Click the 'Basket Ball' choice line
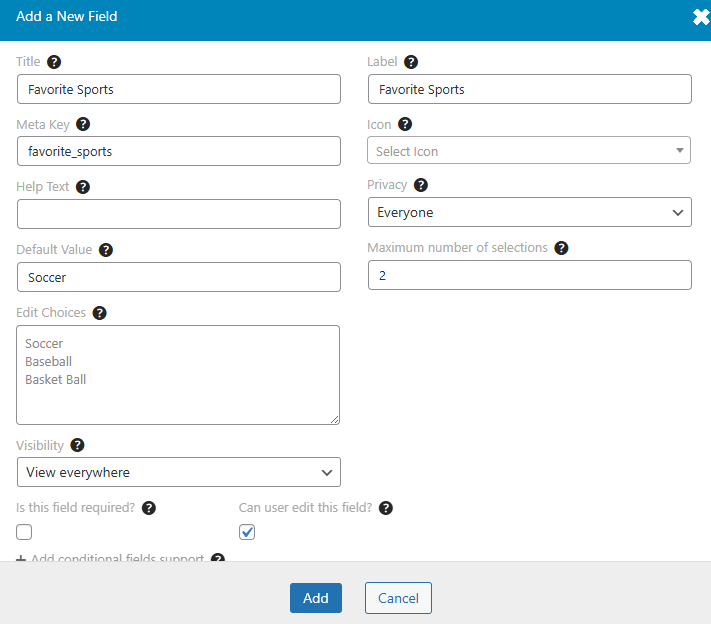 point(55,380)
